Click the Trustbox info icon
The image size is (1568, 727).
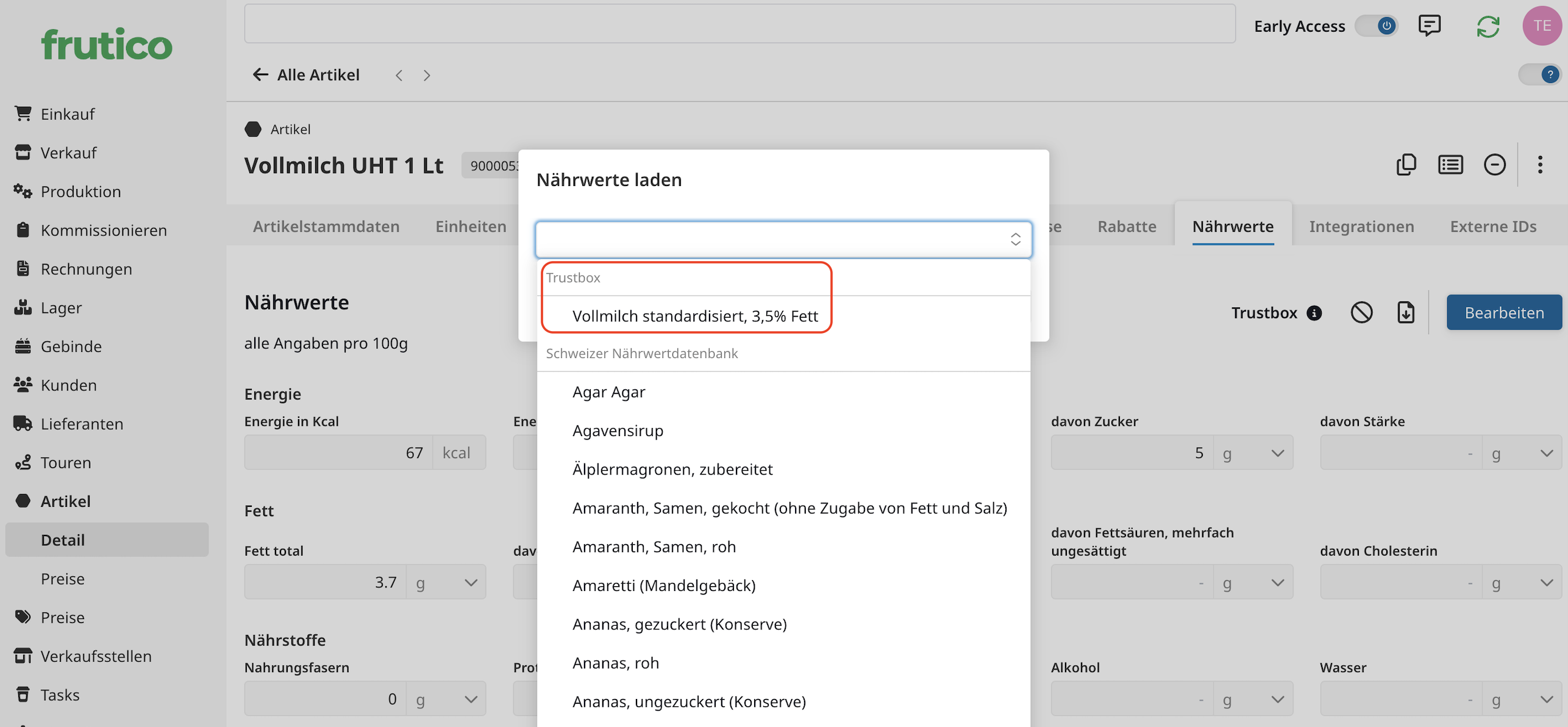tap(1314, 313)
